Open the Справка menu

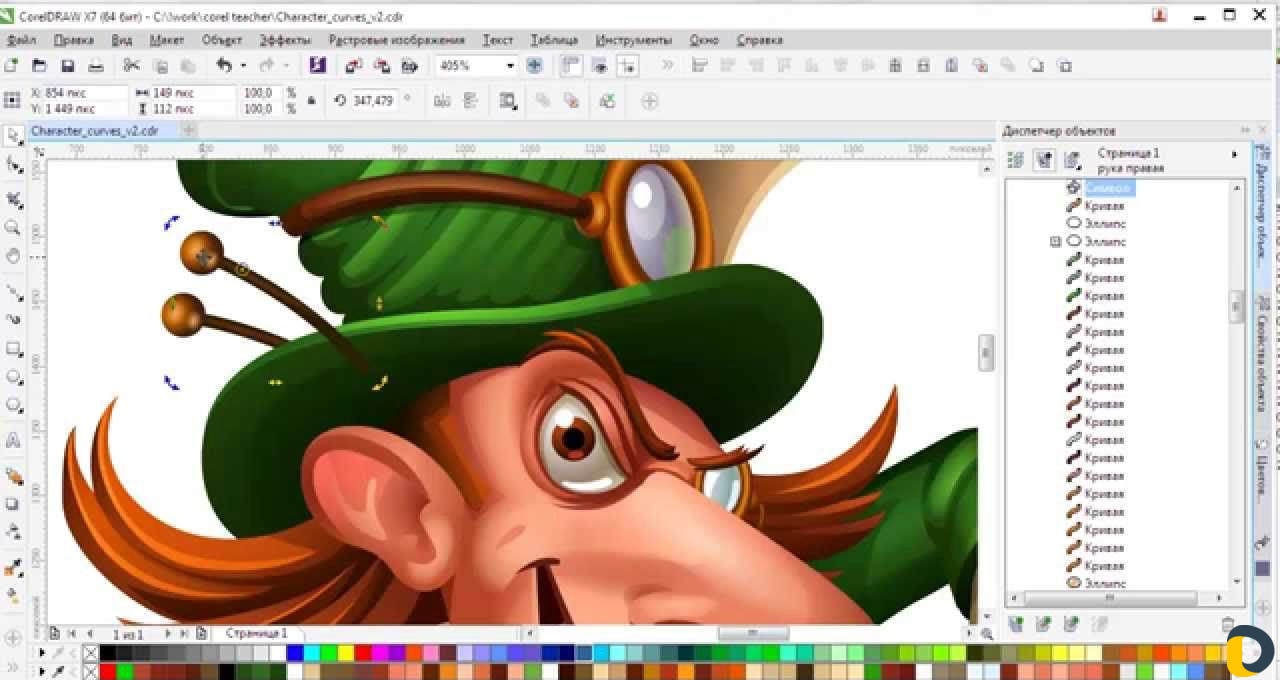(x=759, y=40)
